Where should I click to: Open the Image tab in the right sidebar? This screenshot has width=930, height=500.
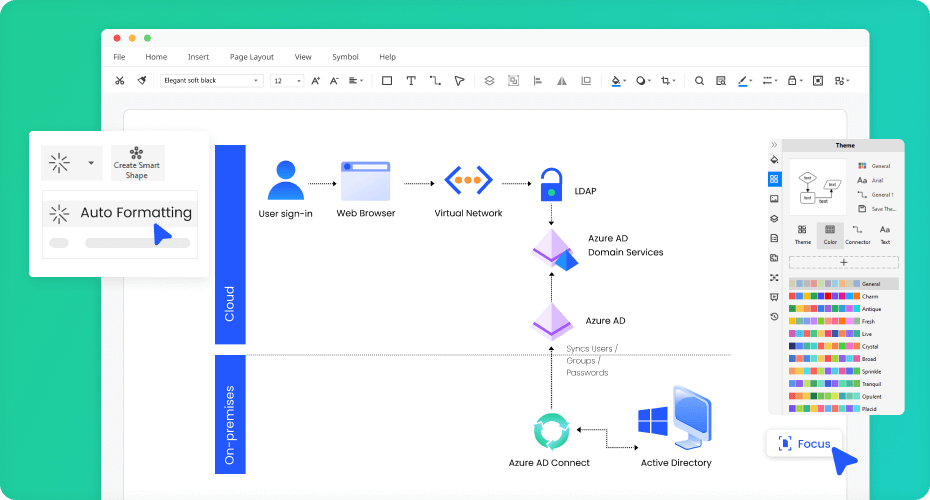[x=774, y=199]
